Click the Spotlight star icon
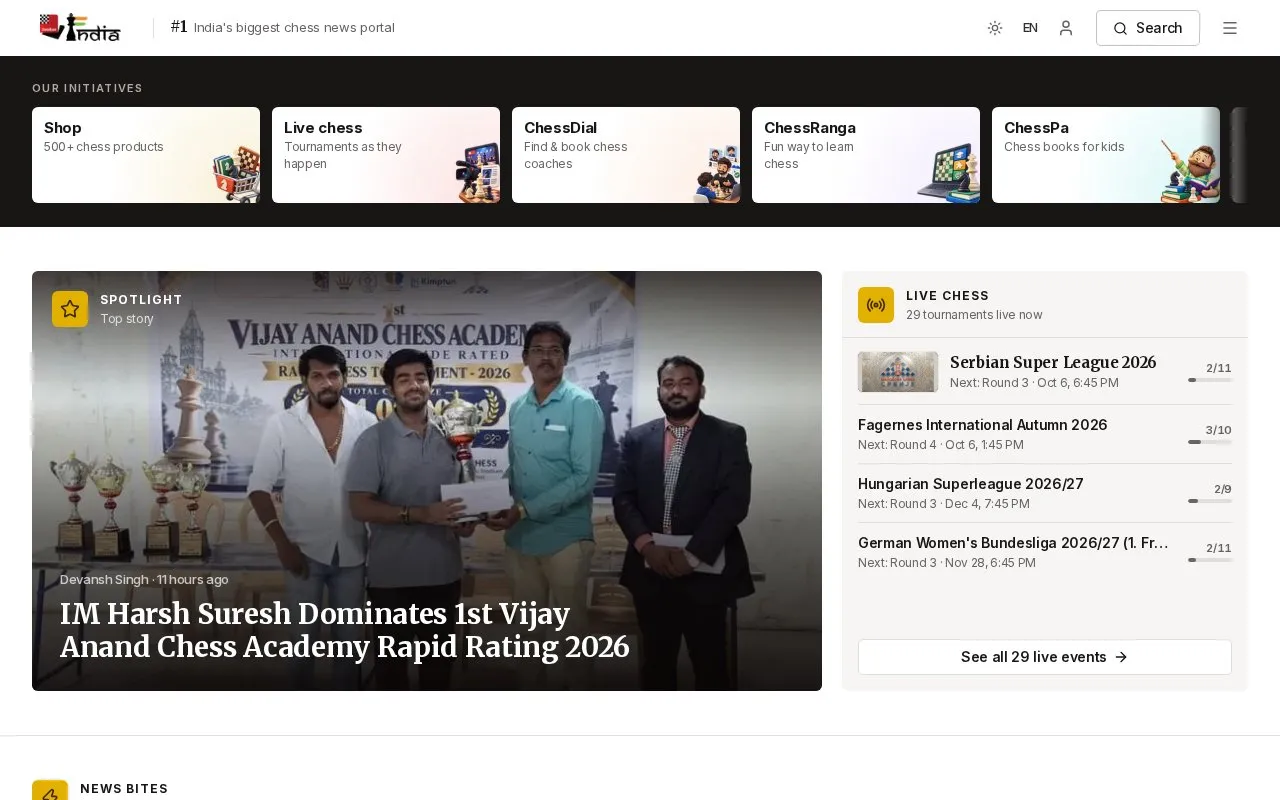 70,309
